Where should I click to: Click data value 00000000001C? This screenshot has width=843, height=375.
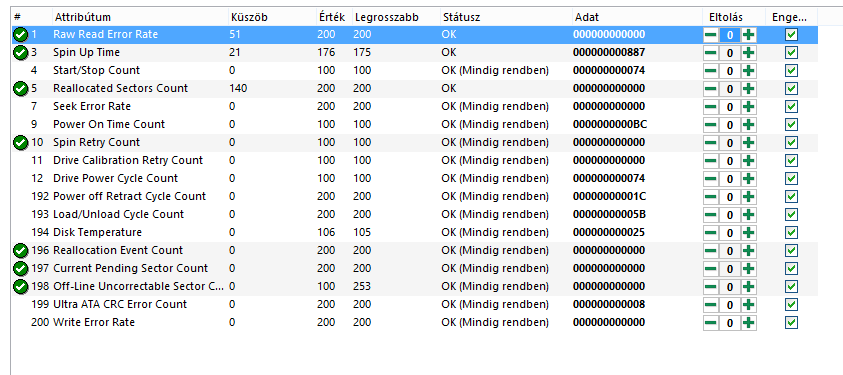[x=610, y=197]
